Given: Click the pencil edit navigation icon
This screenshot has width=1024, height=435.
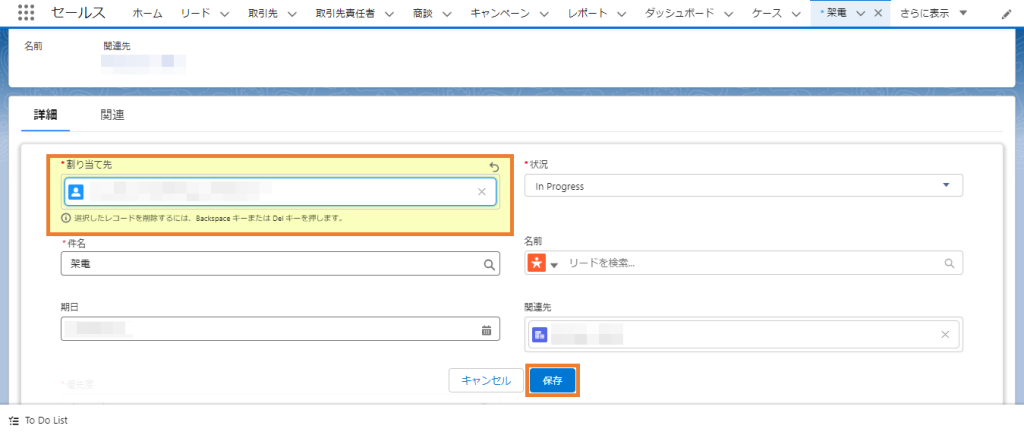Looking at the screenshot, I should point(1006,14).
